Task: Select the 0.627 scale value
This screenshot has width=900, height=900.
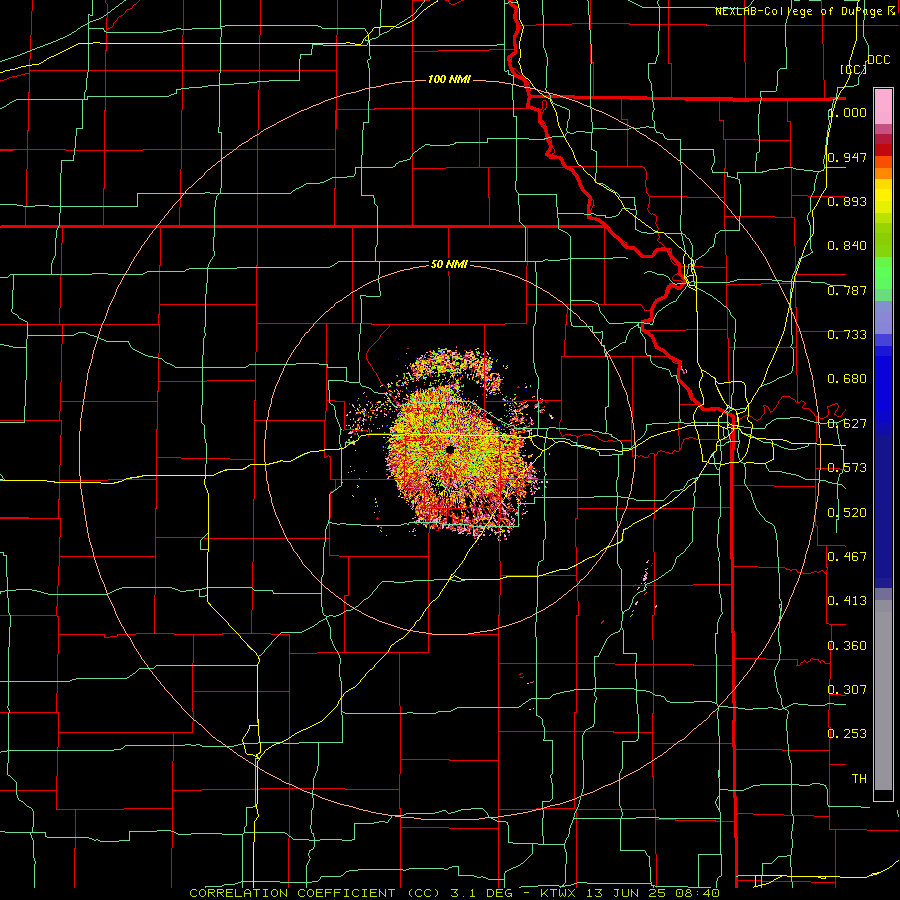Action: 847,424
